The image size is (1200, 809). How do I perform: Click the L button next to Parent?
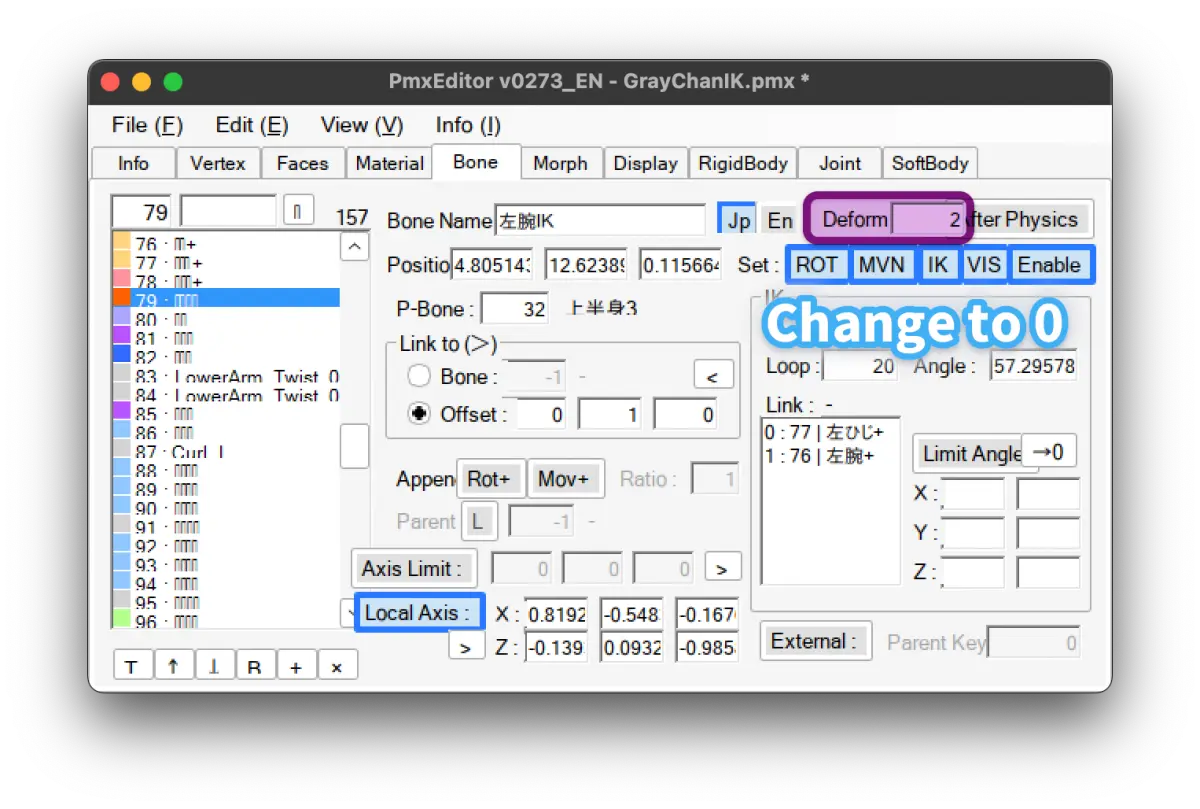click(477, 521)
